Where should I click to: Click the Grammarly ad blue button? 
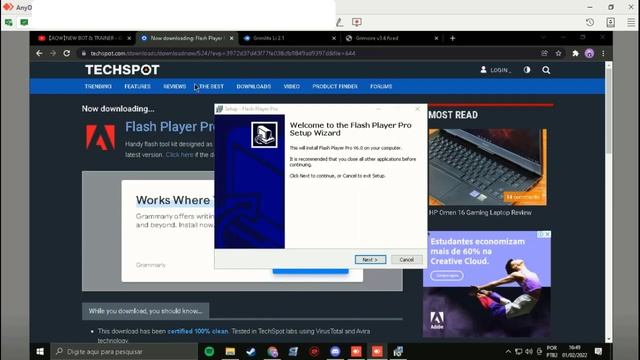[x=311, y=271]
